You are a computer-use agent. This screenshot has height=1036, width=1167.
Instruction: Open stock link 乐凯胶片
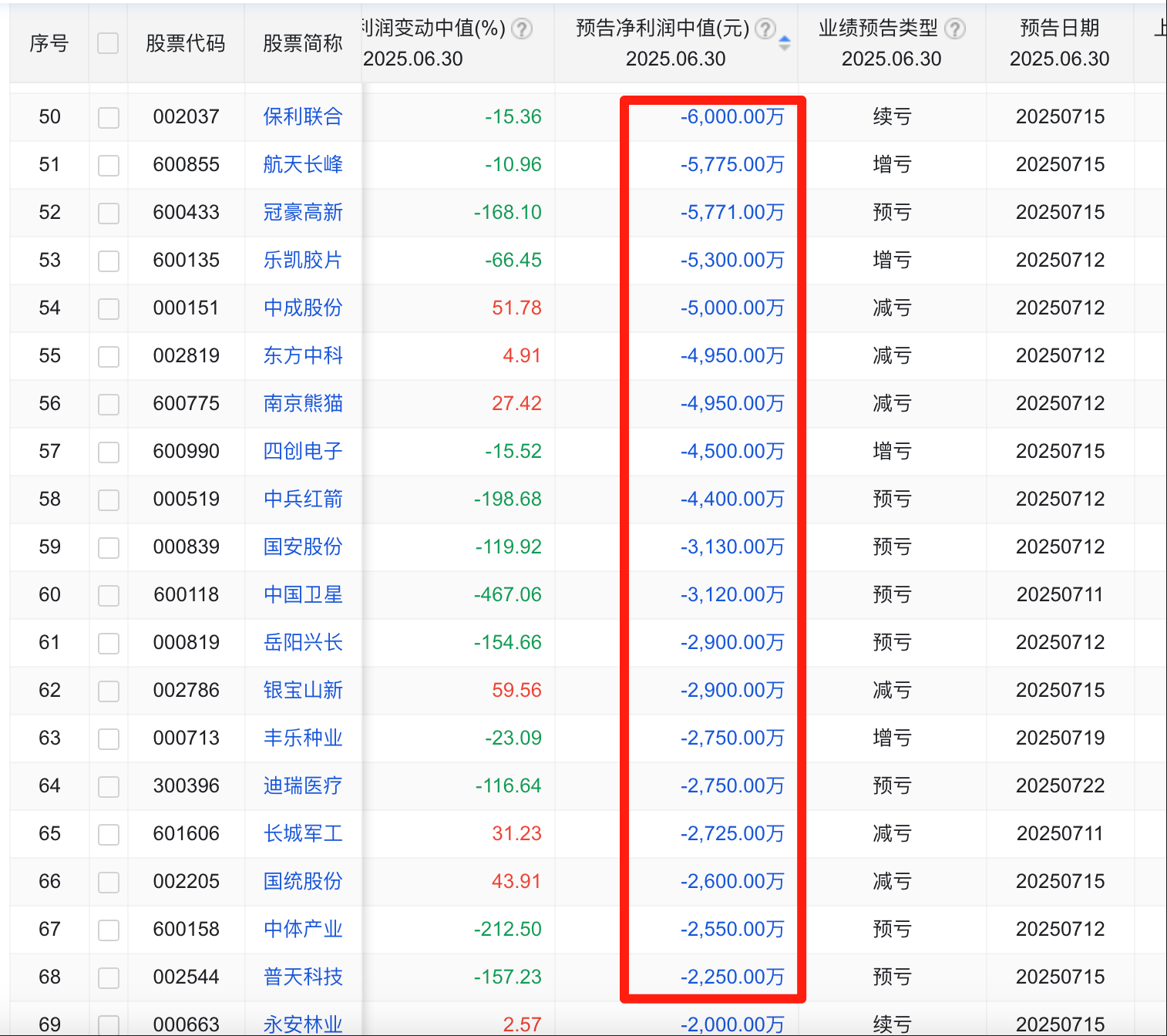tap(303, 260)
